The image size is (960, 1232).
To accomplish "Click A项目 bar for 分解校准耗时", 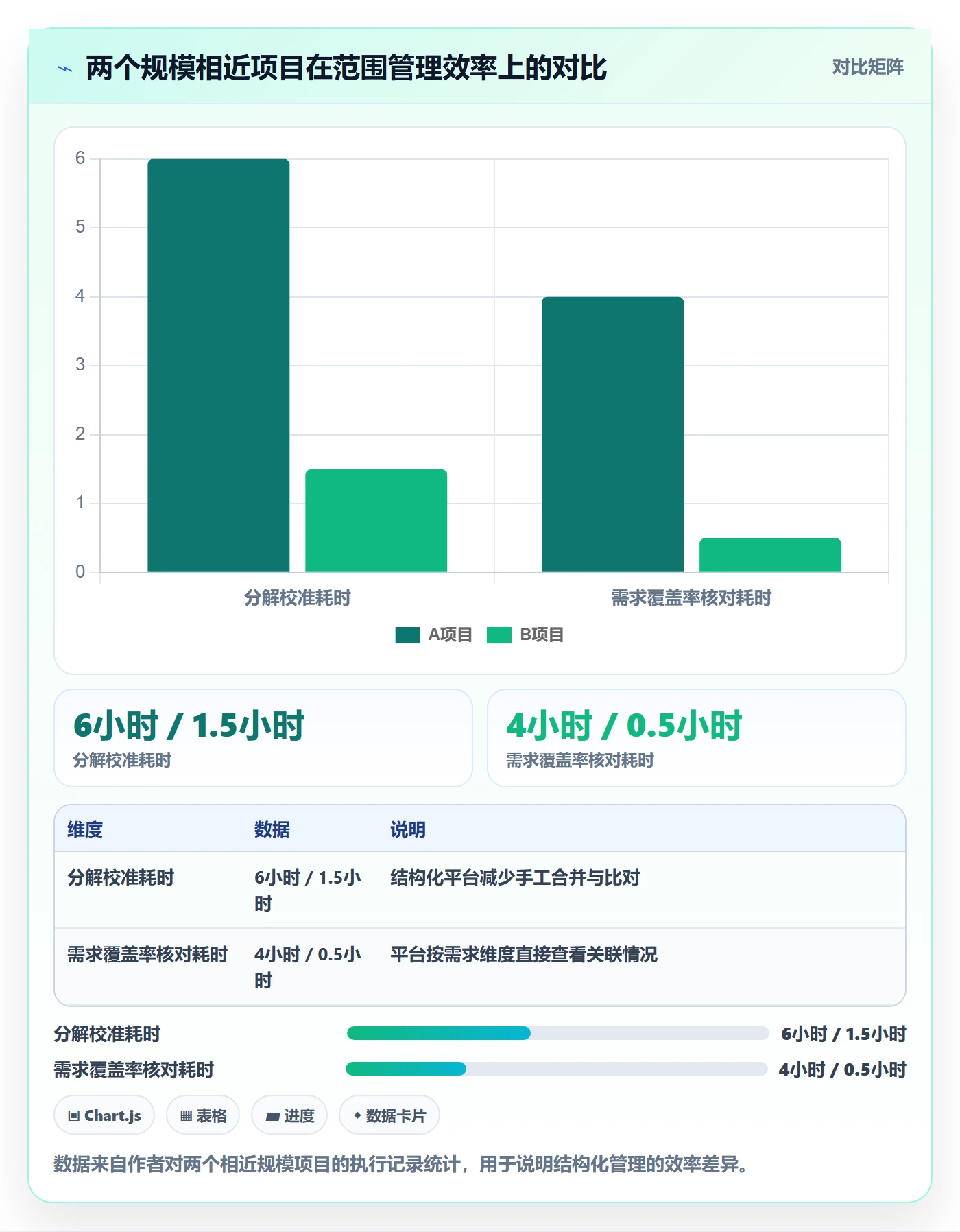I will click(x=219, y=366).
